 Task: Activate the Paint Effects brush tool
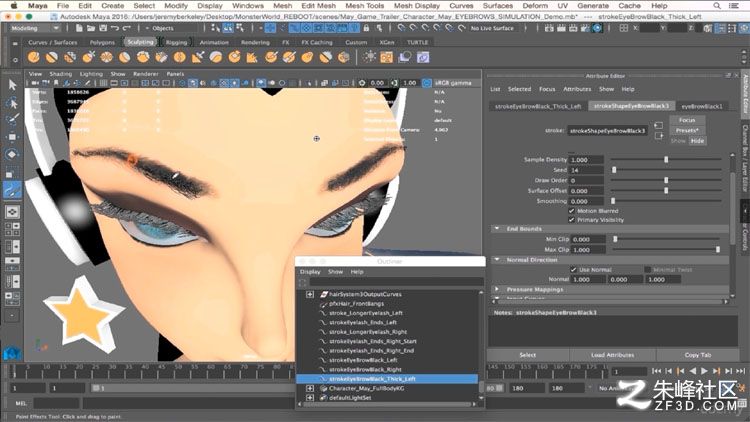point(12,190)
